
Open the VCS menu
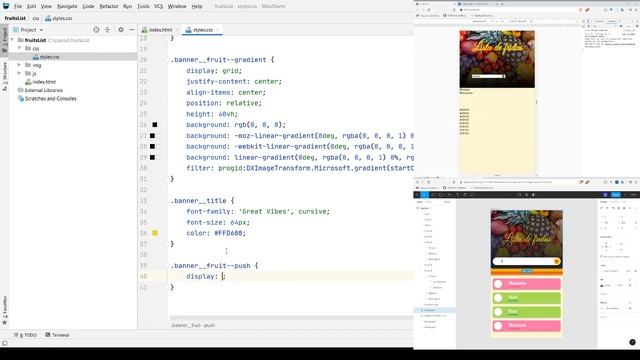pyautogui.click(x=158, y=7)
